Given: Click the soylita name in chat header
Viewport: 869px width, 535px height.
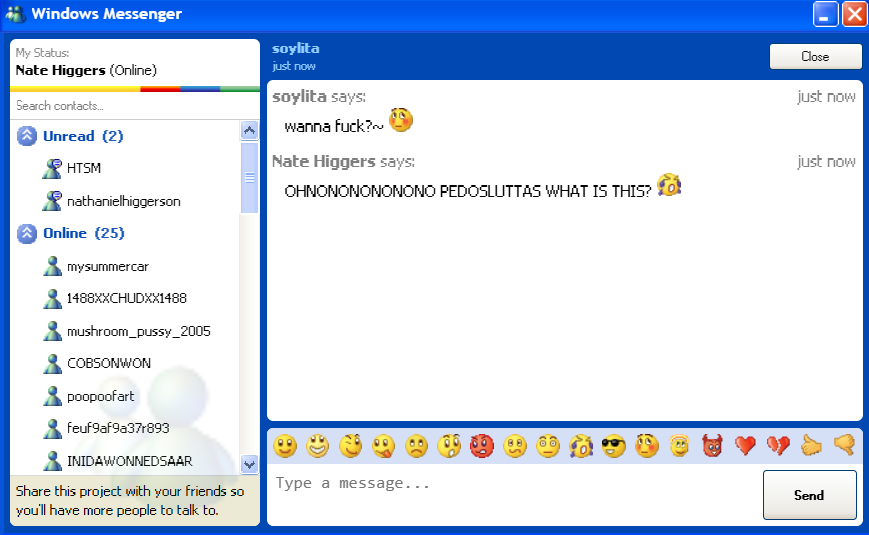Looking at the screenshot, I should tap(295, 49).
